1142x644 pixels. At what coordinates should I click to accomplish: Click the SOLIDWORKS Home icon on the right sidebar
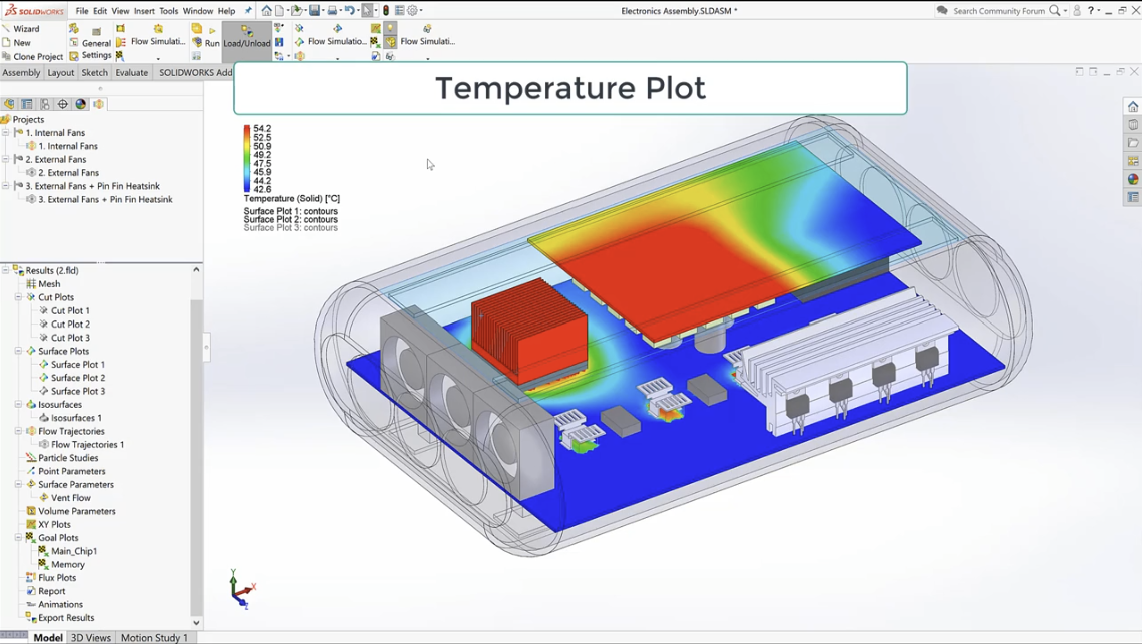coord(1131,106)
